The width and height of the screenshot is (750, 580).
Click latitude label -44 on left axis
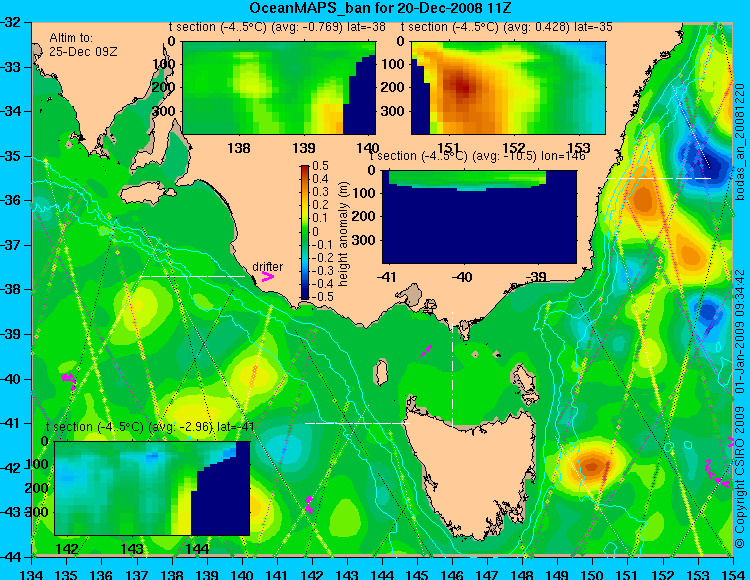click(12, 557)
